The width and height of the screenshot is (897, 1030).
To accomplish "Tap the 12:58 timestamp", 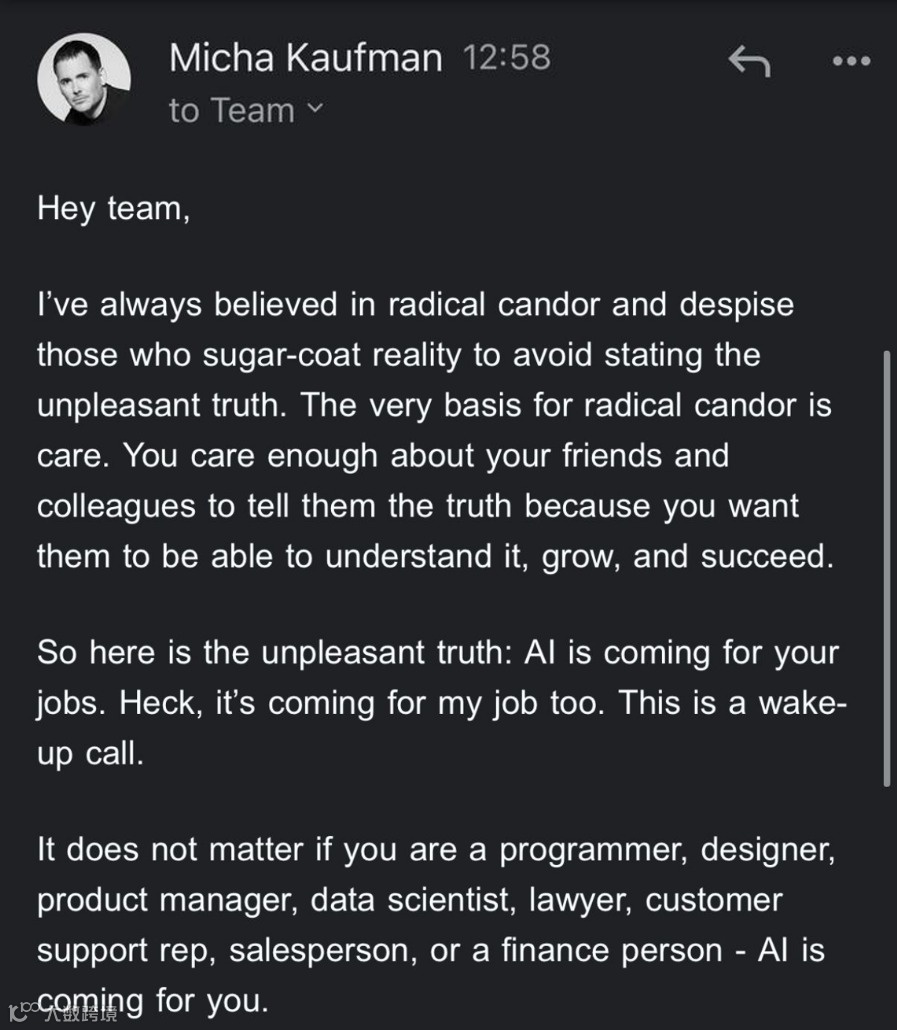I will coord(507,58).
